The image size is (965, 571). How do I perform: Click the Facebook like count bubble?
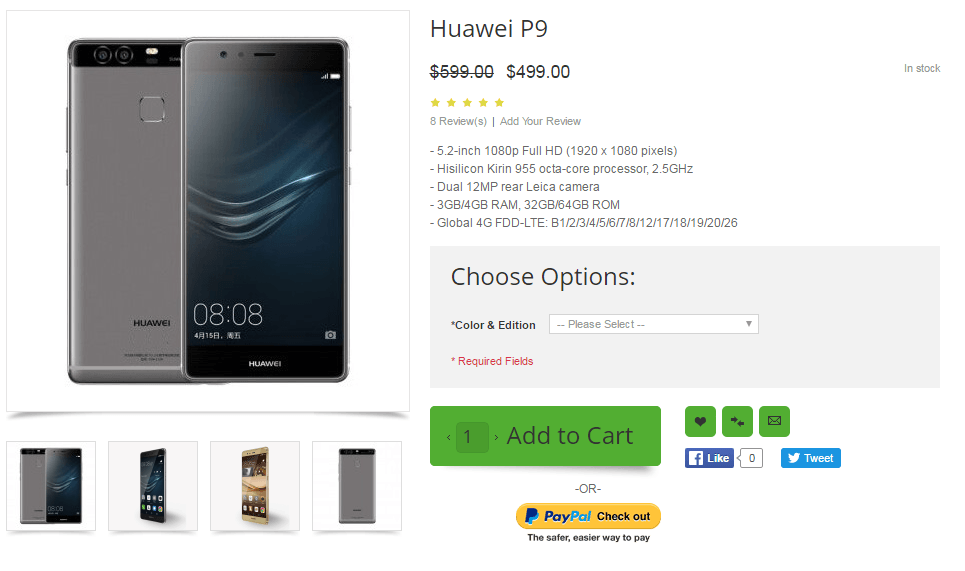[751, 458]
